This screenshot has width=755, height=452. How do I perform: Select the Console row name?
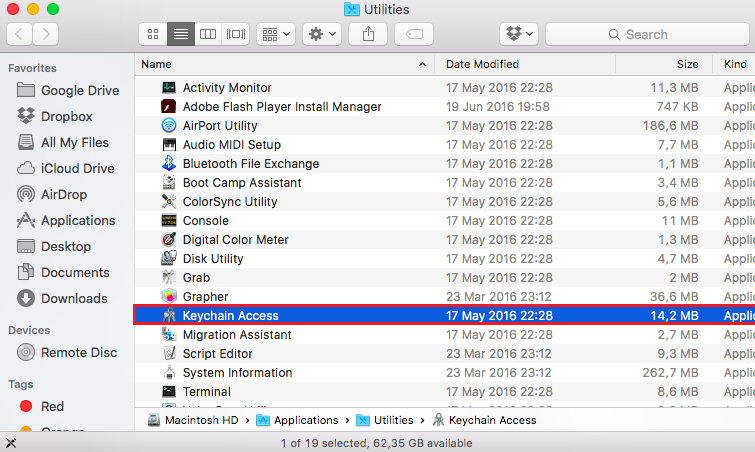[x=206, y=220]
